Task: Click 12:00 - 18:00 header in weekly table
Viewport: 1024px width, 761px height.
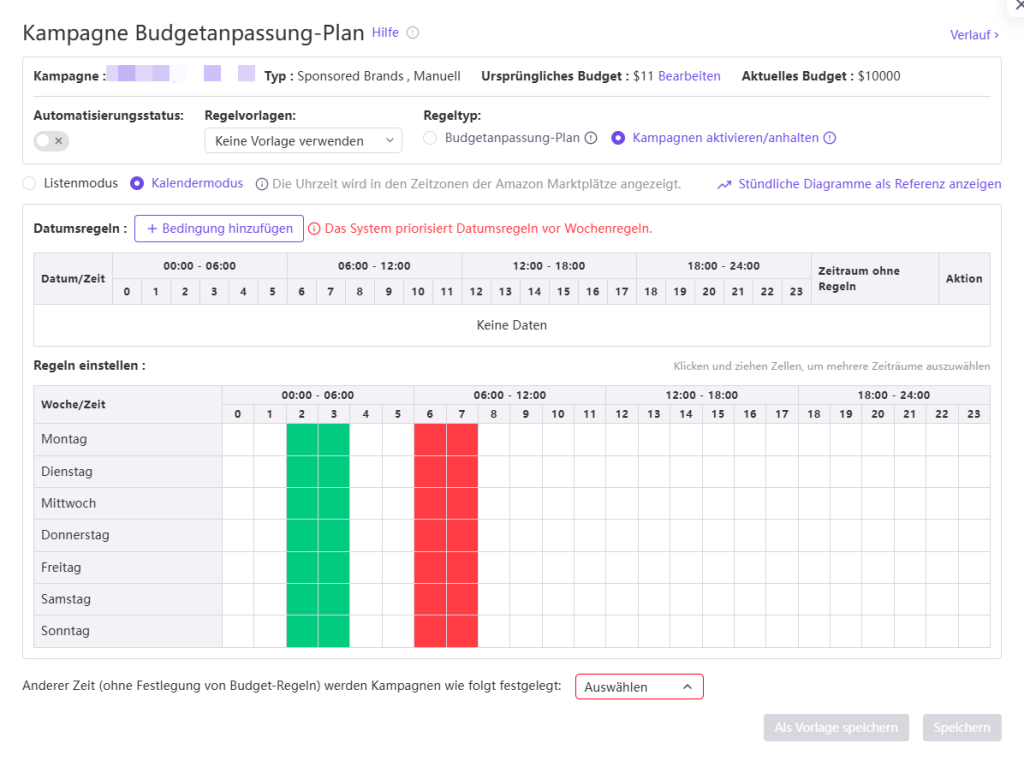Action: [702, 395]
